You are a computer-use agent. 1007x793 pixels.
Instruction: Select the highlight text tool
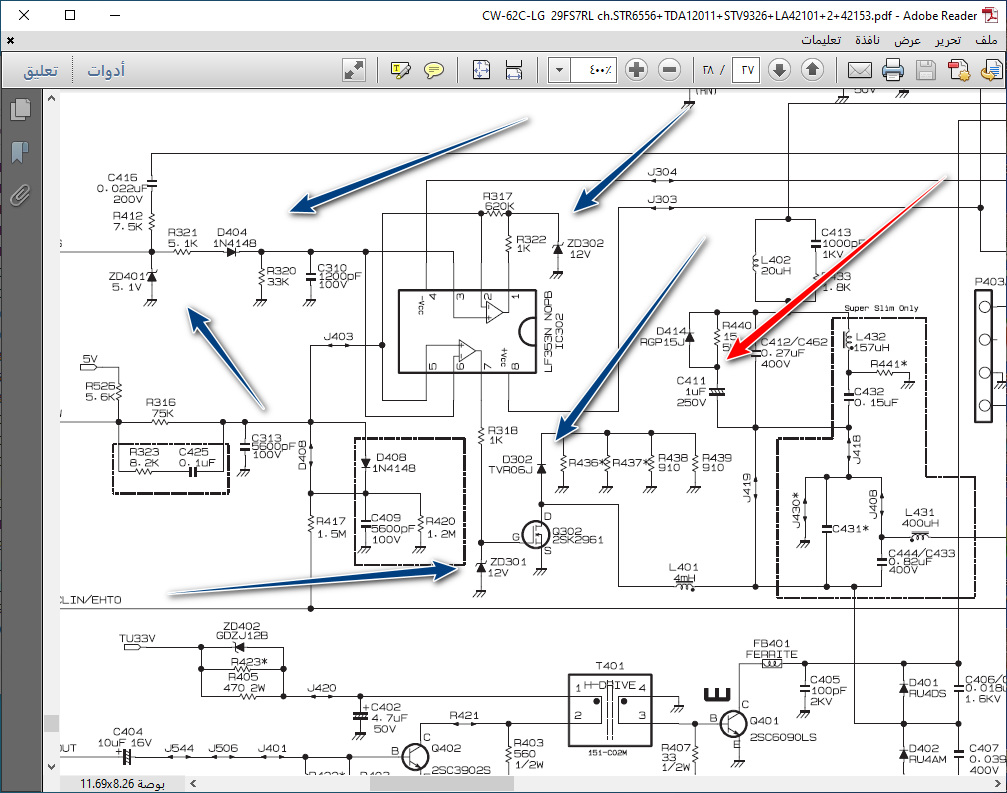401,69
